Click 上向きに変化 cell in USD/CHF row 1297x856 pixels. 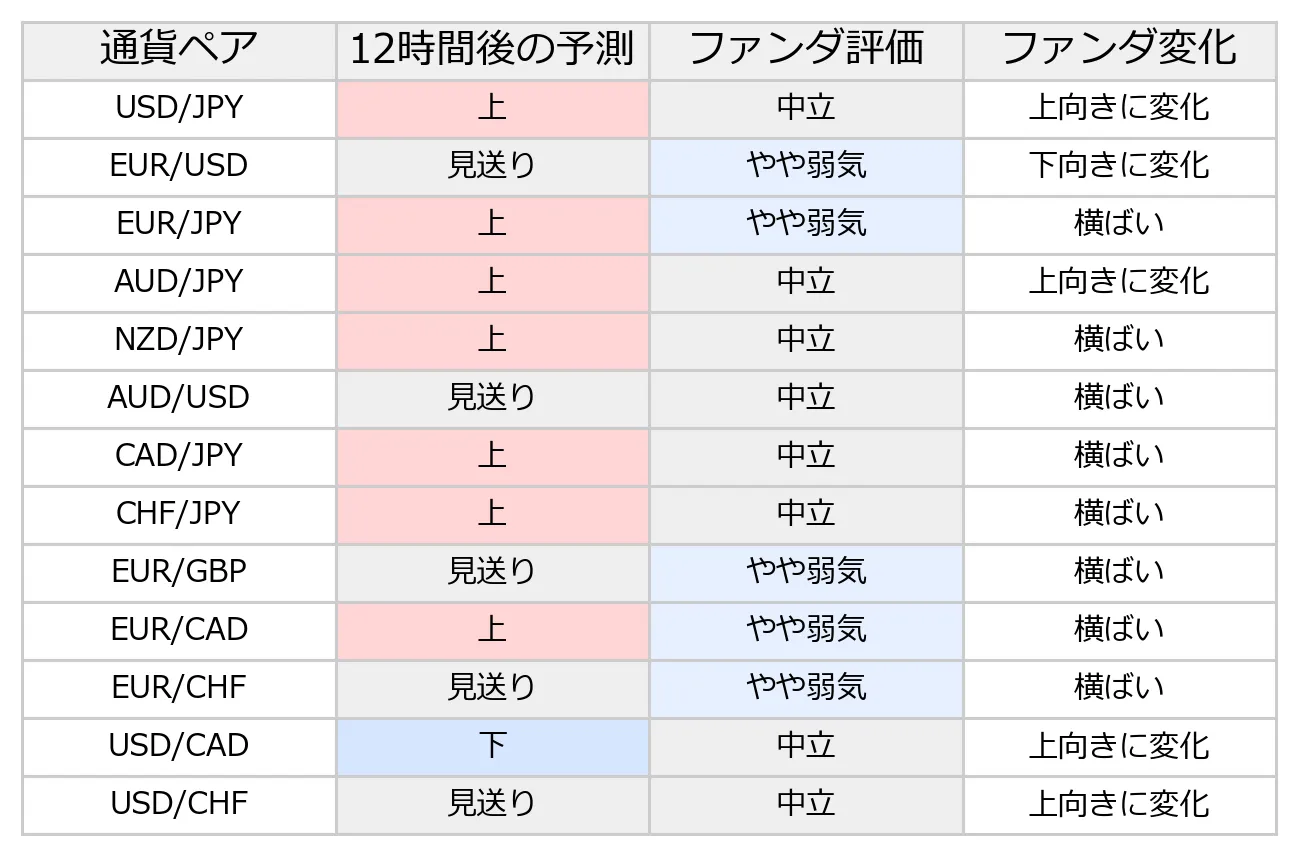point(1120,805)
